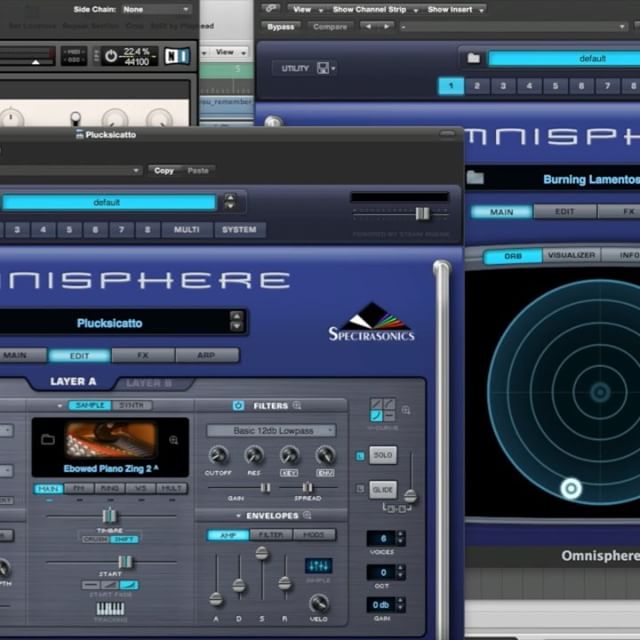640x640 pixels.
Task: Toggle the checkbox left of Glide
Action: [360, 488]
